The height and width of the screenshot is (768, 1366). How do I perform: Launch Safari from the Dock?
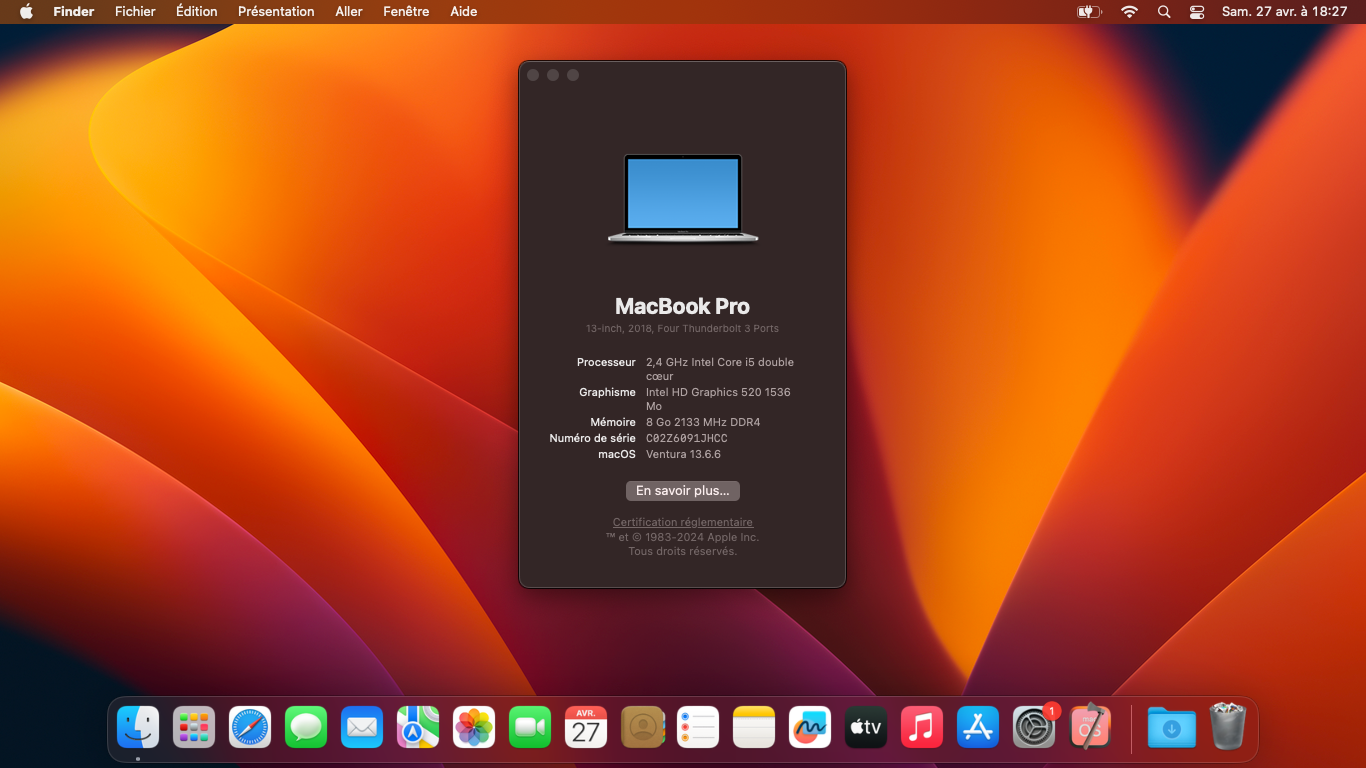250,727
